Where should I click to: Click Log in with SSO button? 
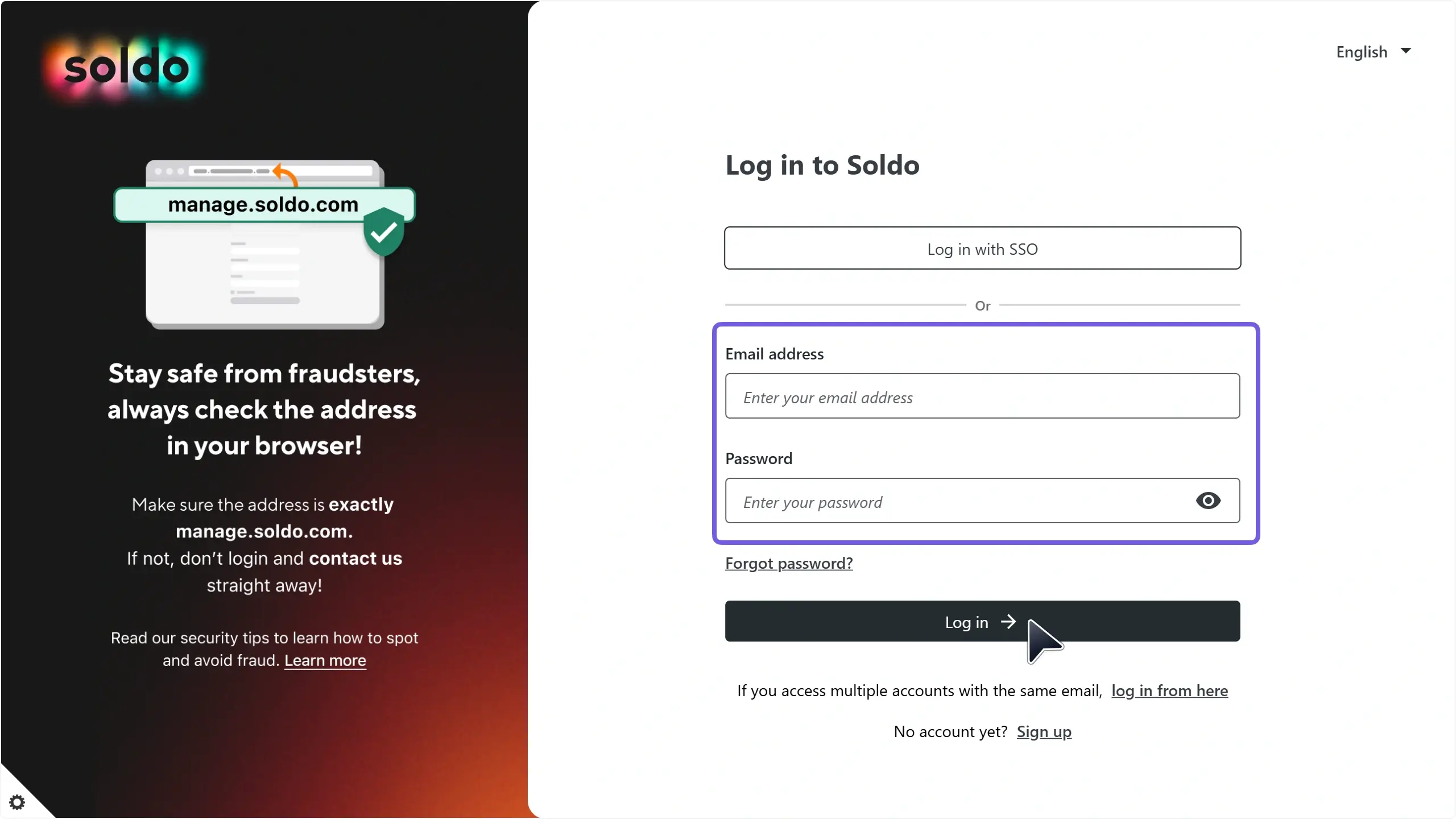tap(982, 249)
